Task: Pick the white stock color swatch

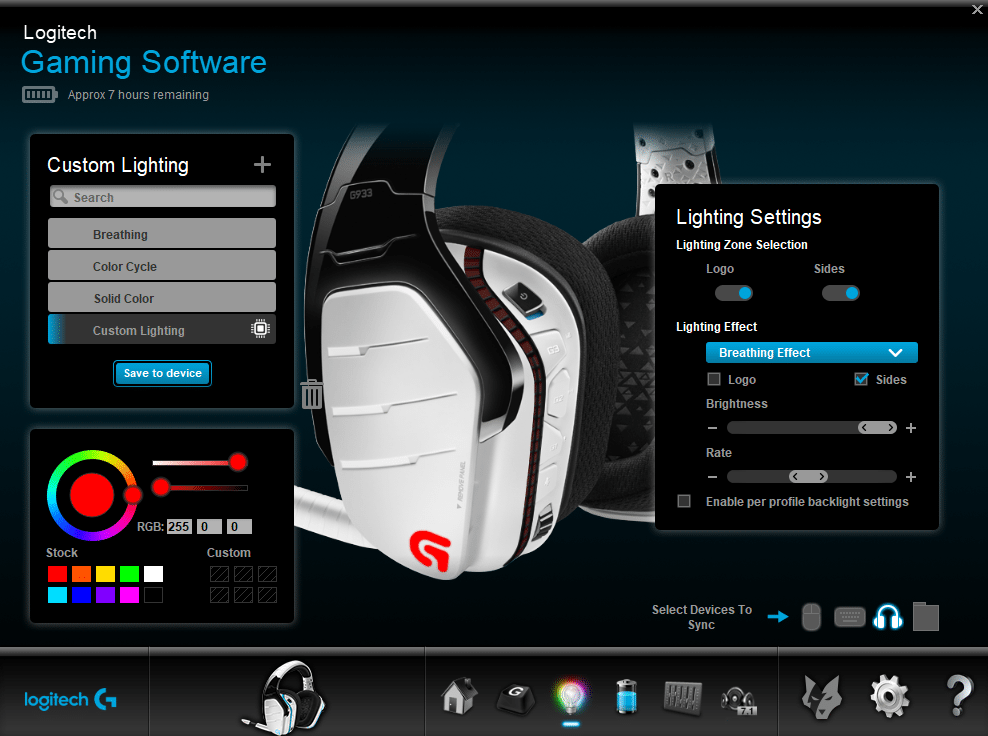Action: click(153, 573)
